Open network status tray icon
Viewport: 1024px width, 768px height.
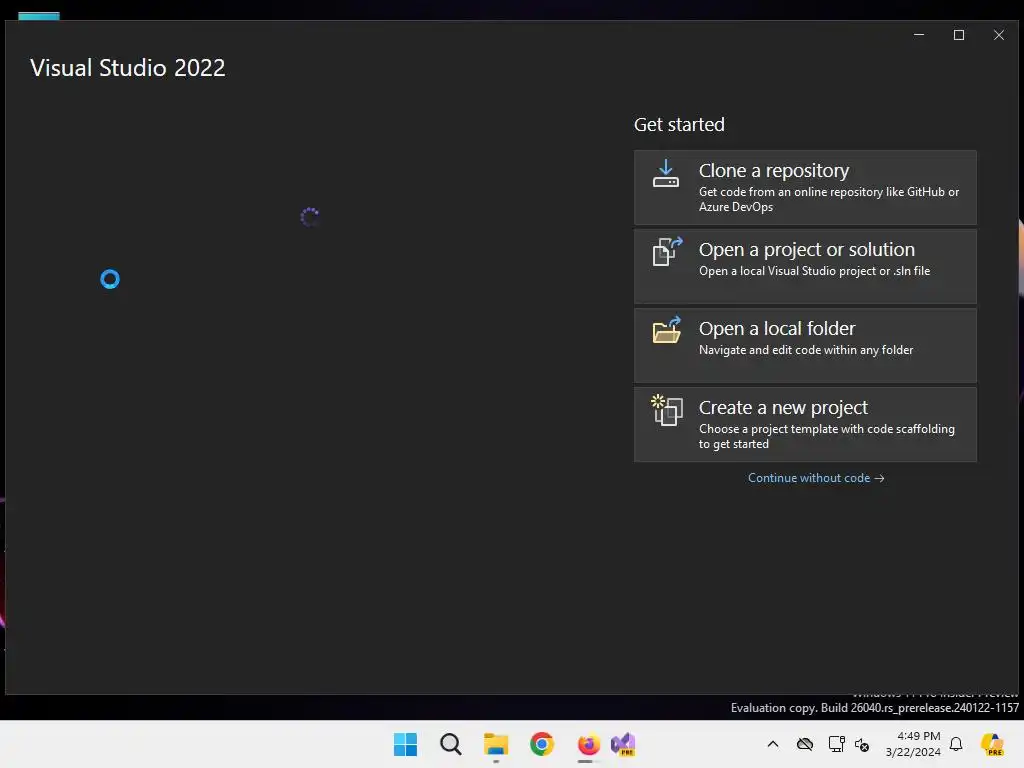[x=836, y=744]
